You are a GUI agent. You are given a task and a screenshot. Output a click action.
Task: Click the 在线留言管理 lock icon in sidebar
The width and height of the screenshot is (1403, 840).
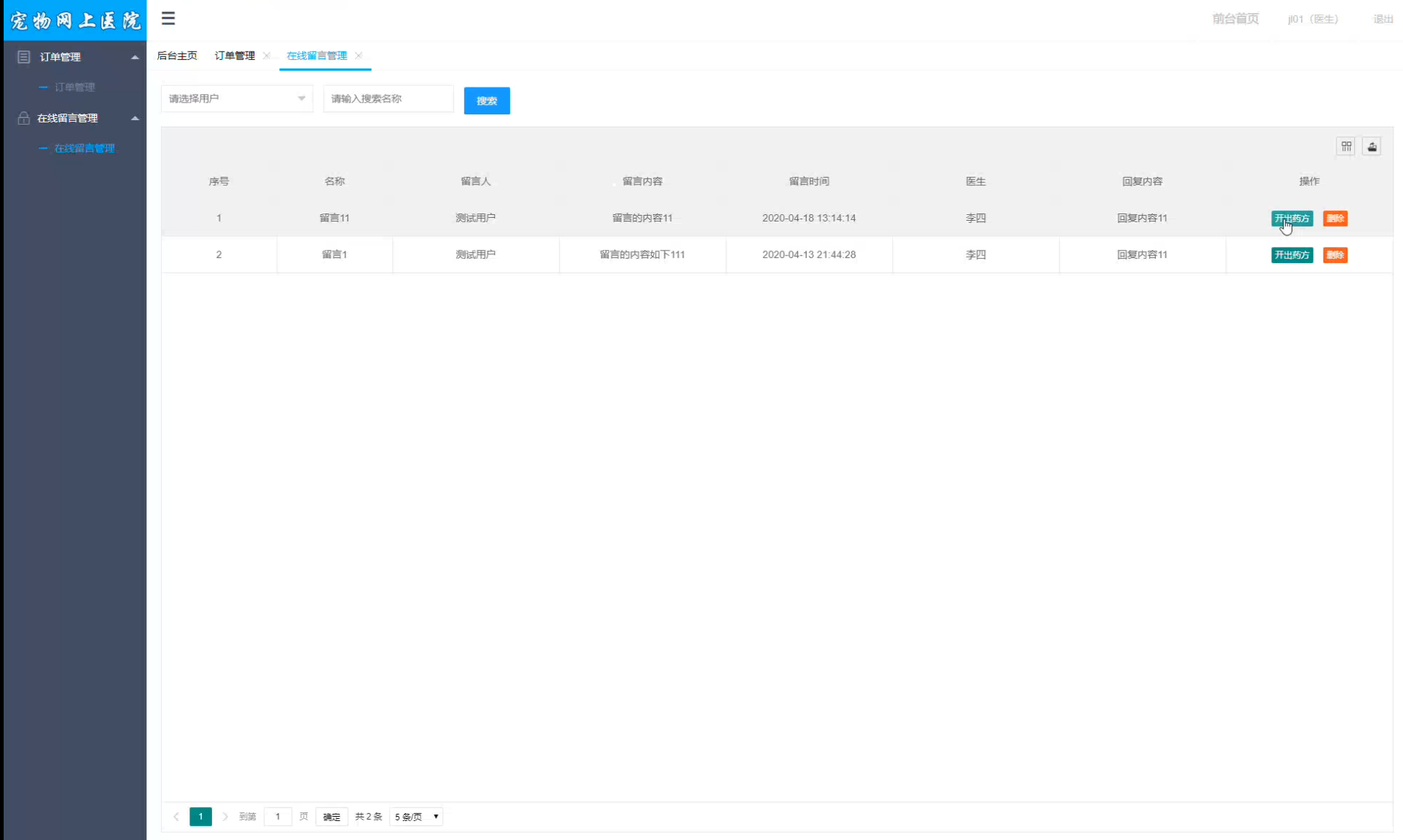pyautogui.click(x=23, y=118)
